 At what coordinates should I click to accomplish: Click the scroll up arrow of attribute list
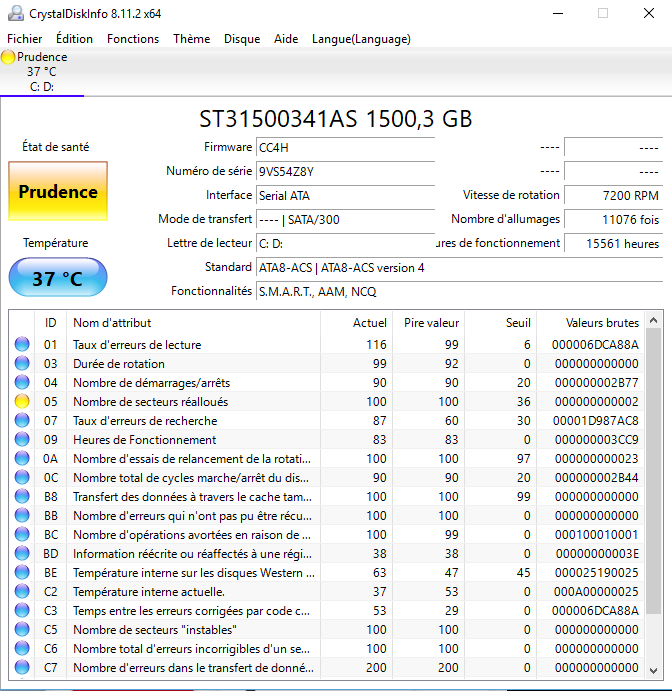pyautogui.click(x=653, y=322)
